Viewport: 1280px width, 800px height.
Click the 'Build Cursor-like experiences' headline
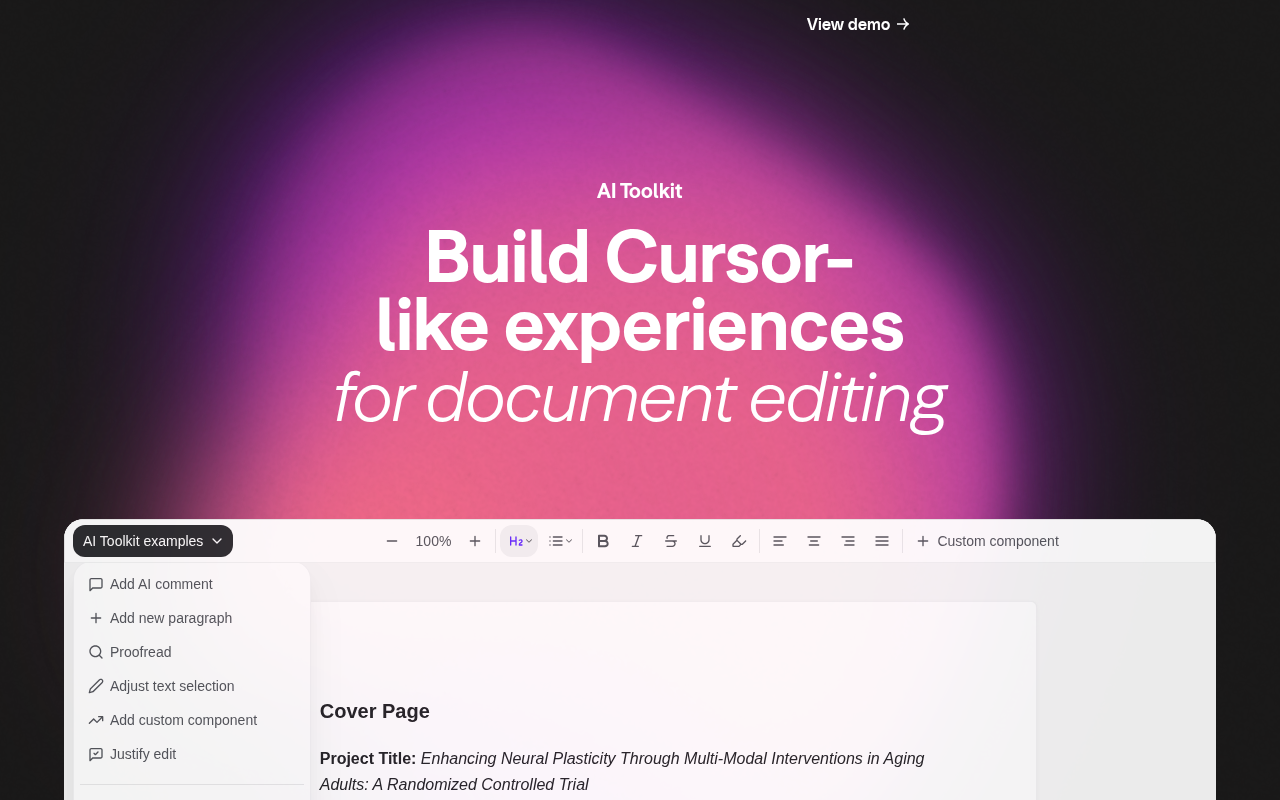click(x=640, y=291)
